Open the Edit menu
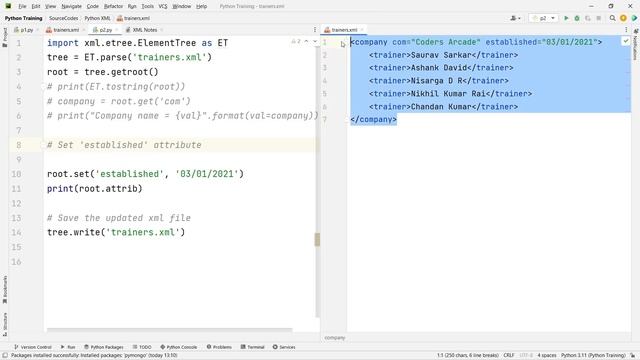640x360 pixels. 36,6
